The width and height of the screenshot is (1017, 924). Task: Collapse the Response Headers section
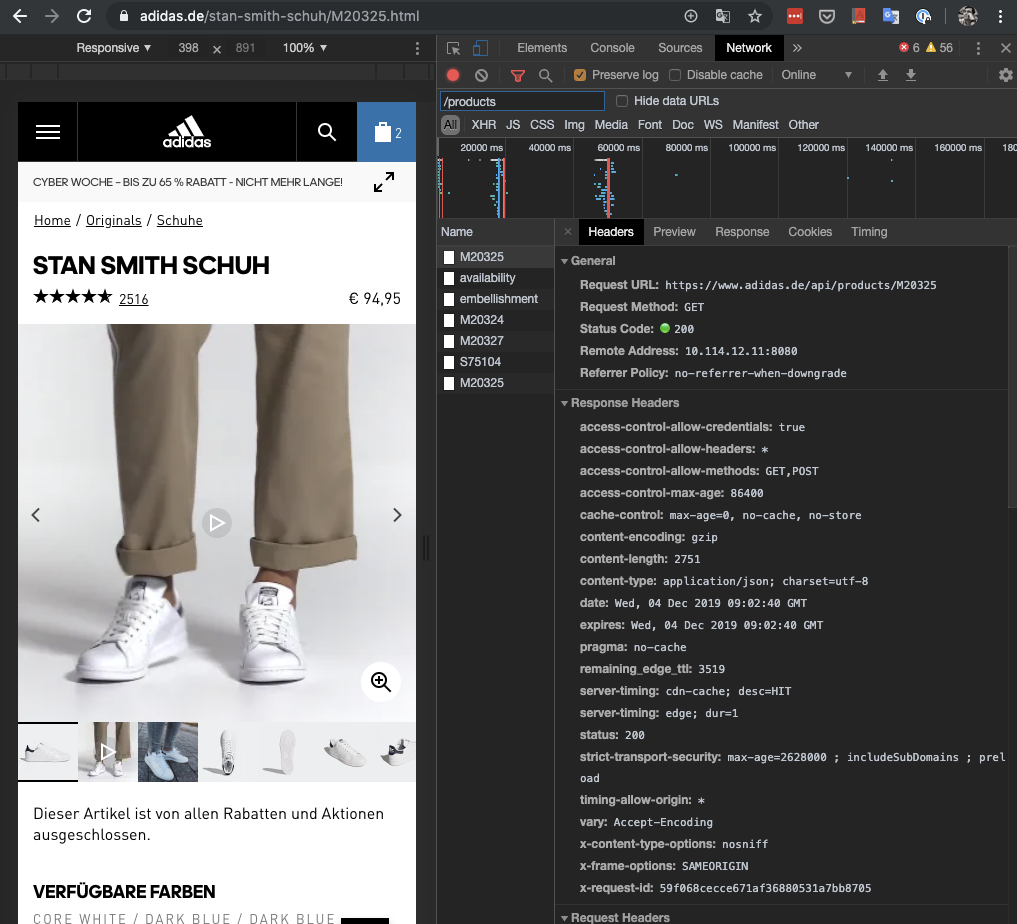pos(564,403)
